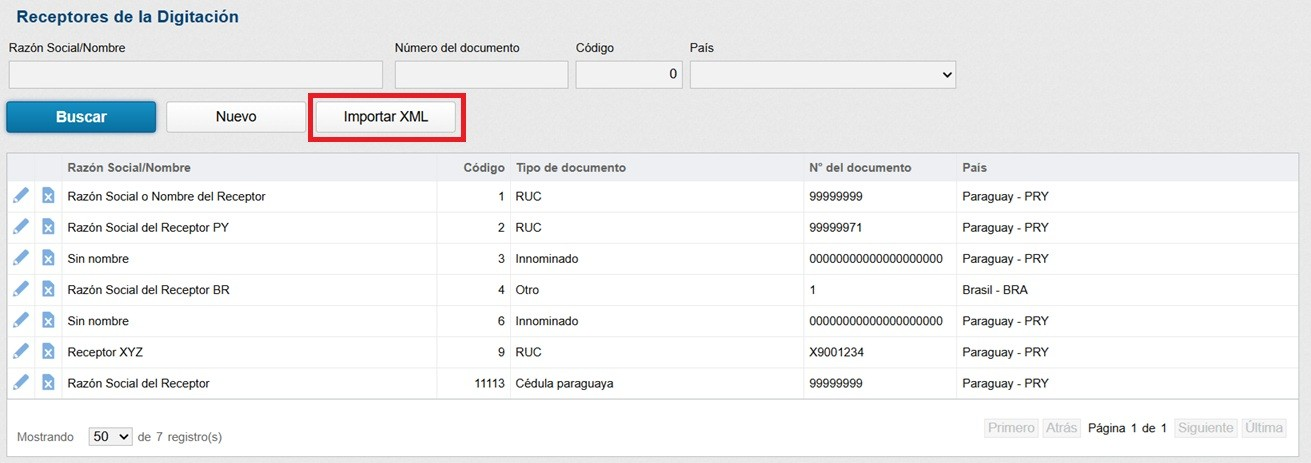Viewport: 1311px width, 463px height.
Task: Click the Código number field
Action: [x=629, y=75]
